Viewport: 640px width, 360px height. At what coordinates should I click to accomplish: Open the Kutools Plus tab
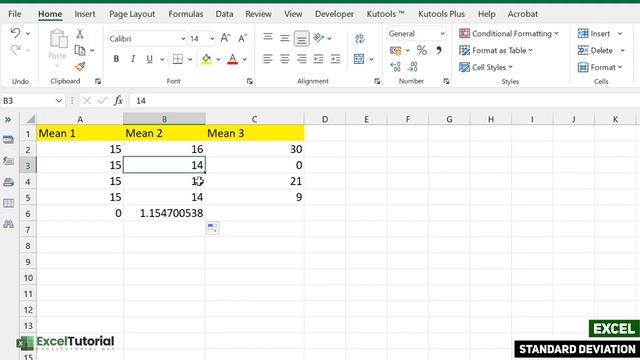coord(441,14)
